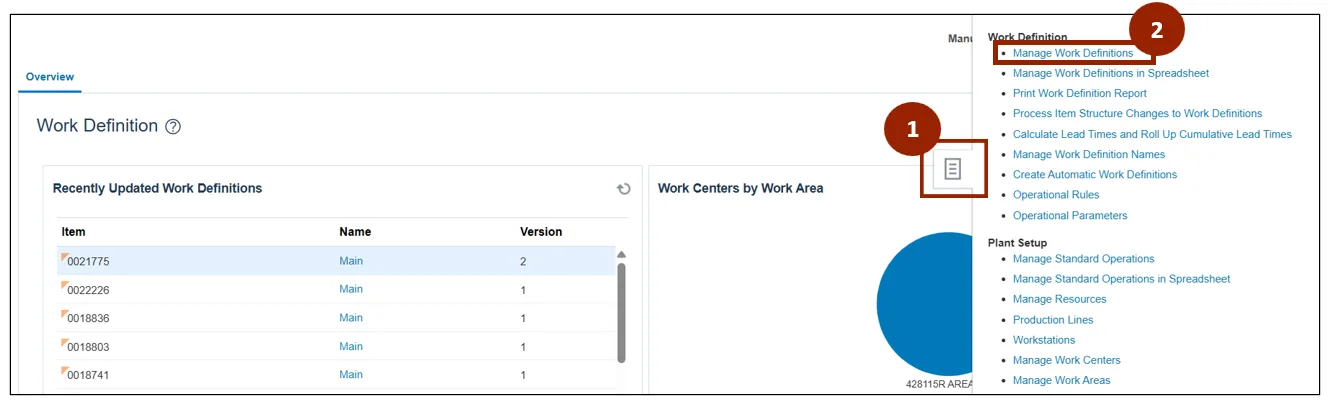Open Manage Work Definitions in Spreadsheet

pos(1110,73)
